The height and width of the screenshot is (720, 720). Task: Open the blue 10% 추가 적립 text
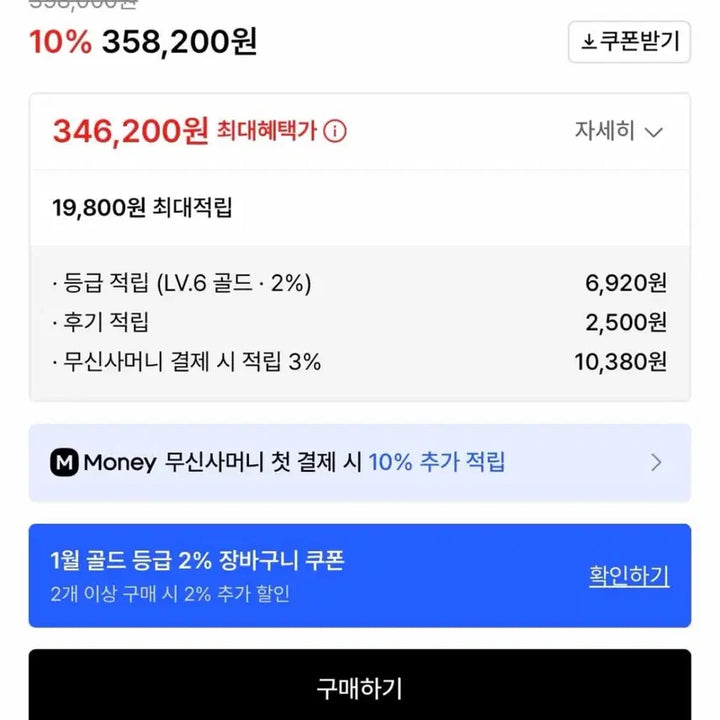coord(437,462)
